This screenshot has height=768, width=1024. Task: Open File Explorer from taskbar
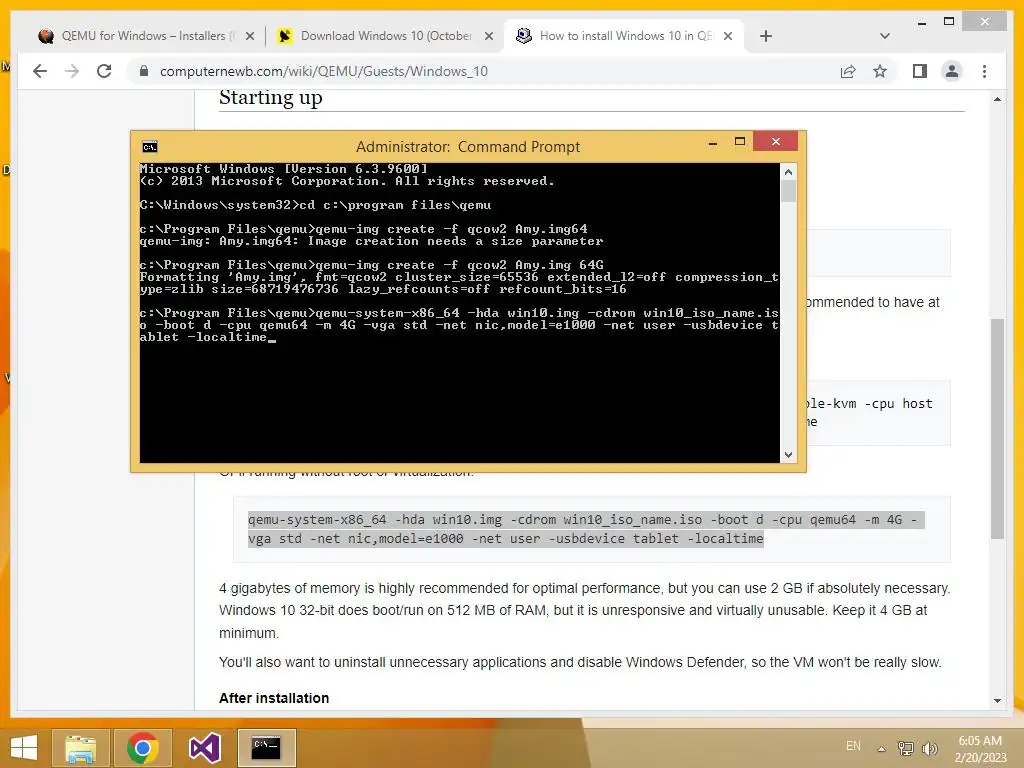[x=80, y=748]
